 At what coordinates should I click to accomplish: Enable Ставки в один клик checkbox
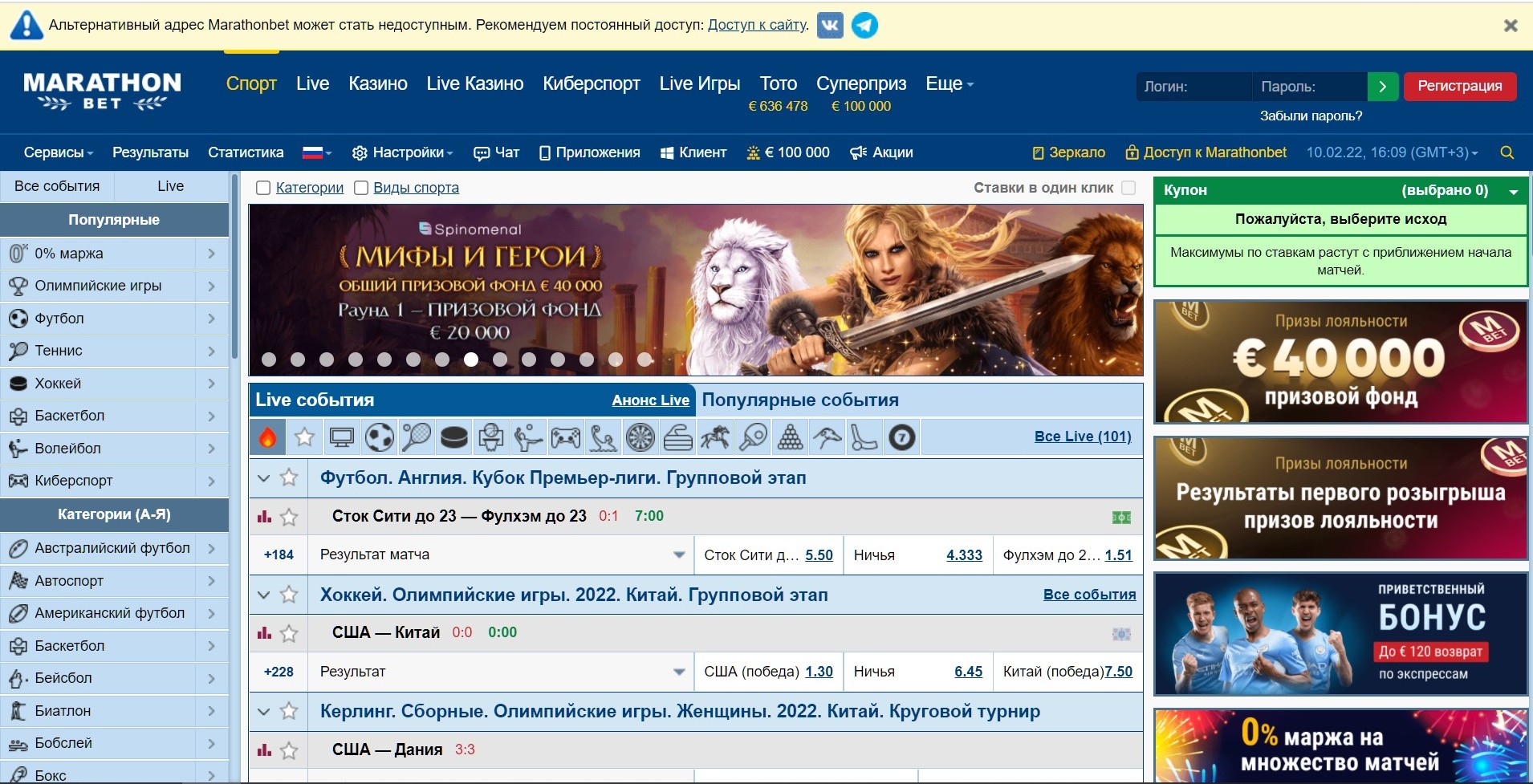[x=1128, y=188]
